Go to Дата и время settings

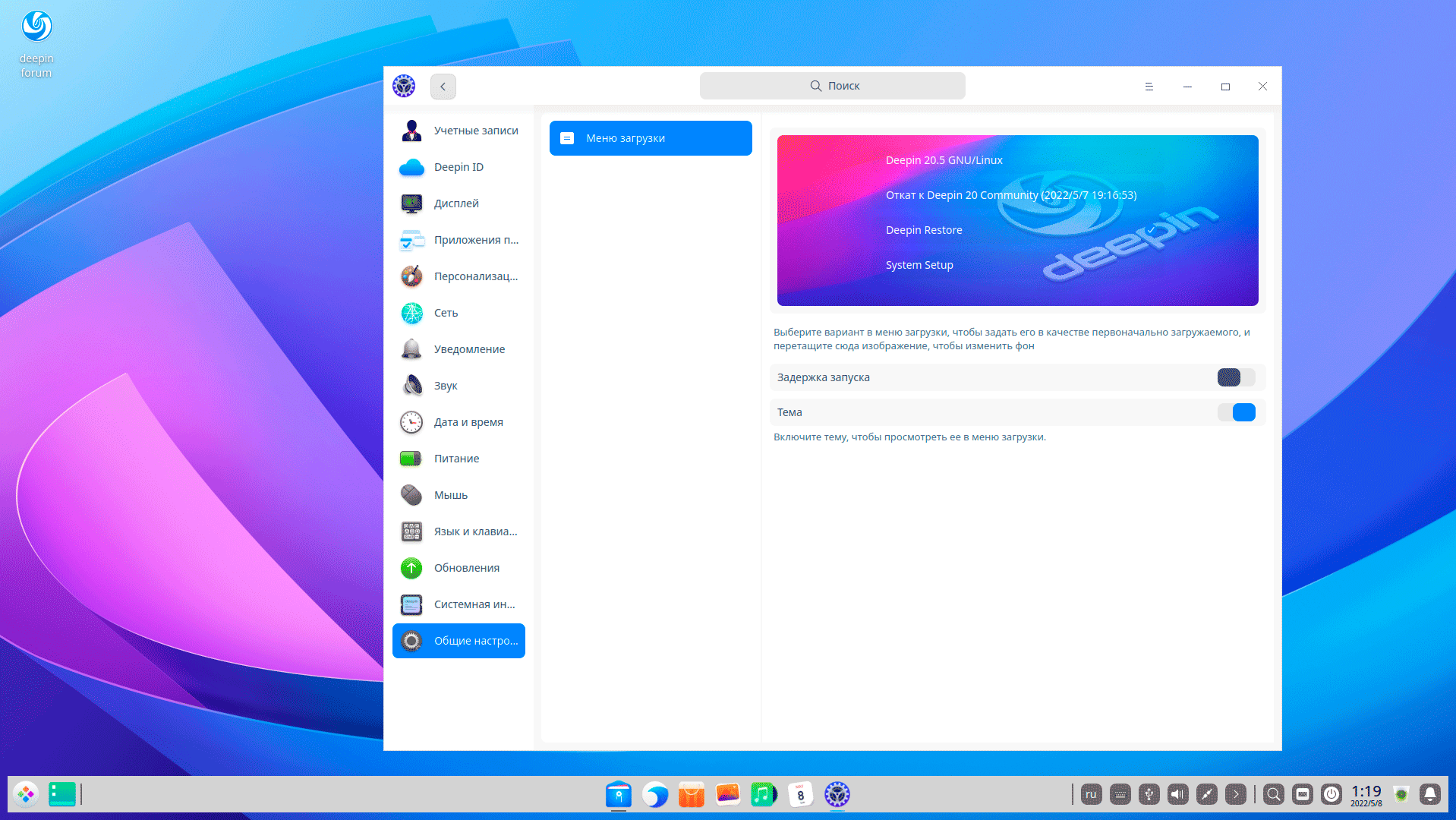tap(459, 422)
